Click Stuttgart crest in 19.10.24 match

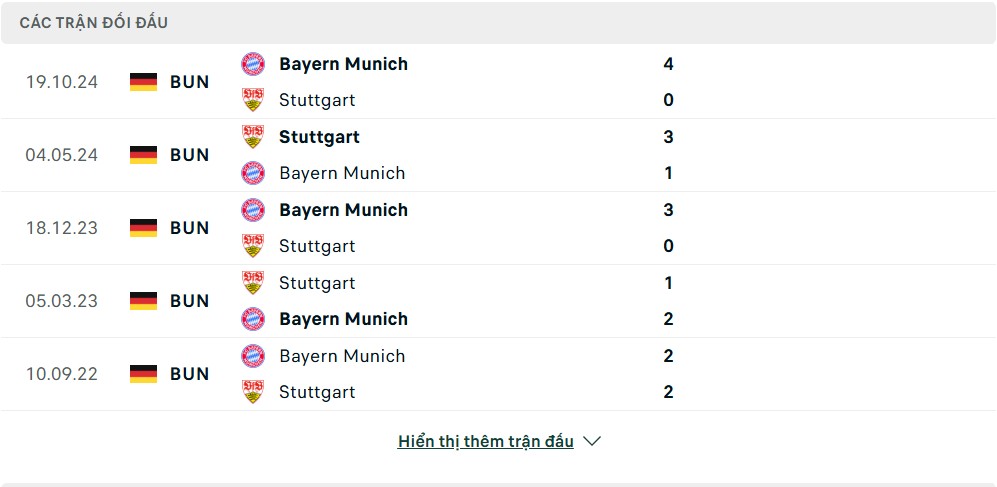click(253, 100)
